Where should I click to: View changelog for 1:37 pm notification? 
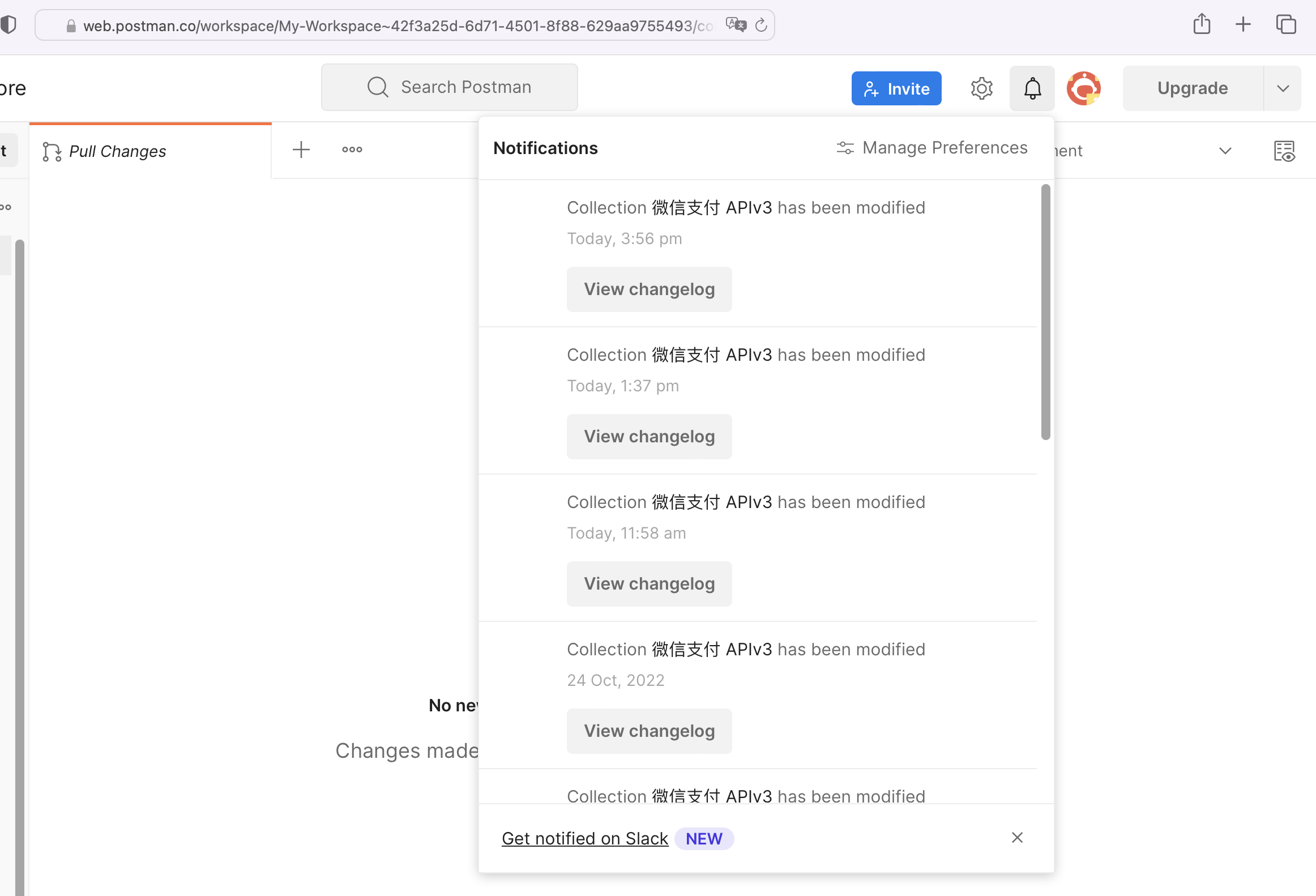point(649,437)
